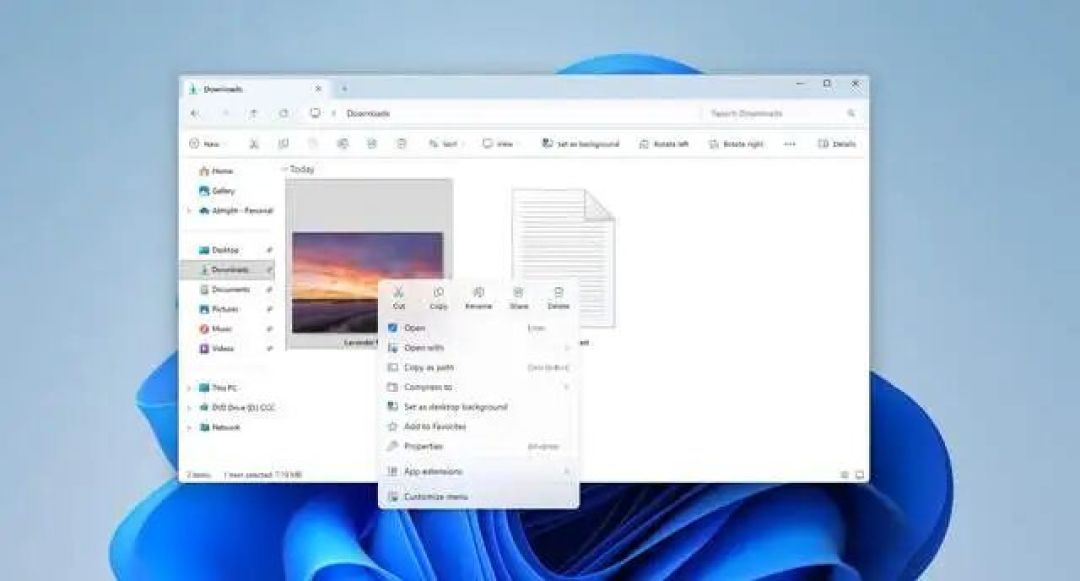1080x581 pixels.
Task: Expand the This PC tree node
Action: pos(189,388)
